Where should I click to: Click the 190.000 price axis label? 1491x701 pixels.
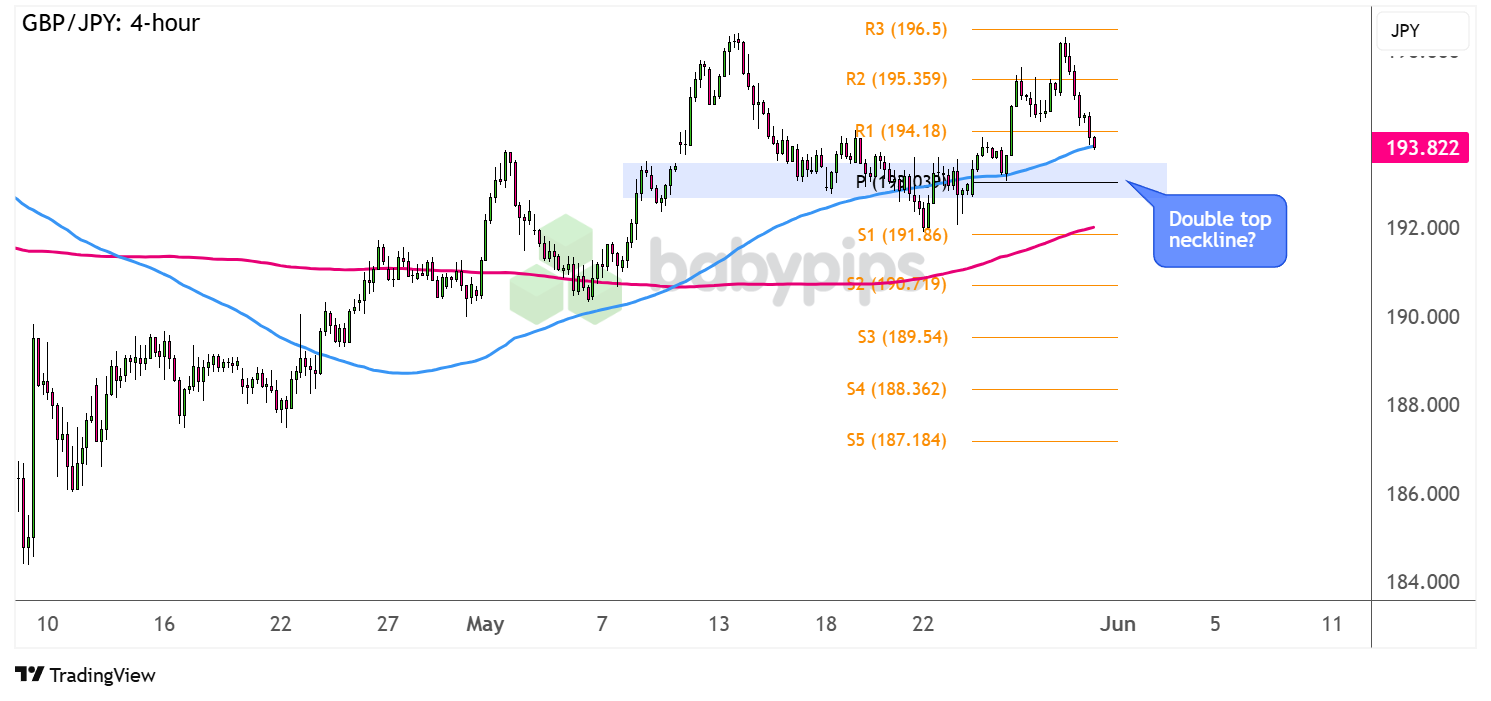click(1422, 317)
